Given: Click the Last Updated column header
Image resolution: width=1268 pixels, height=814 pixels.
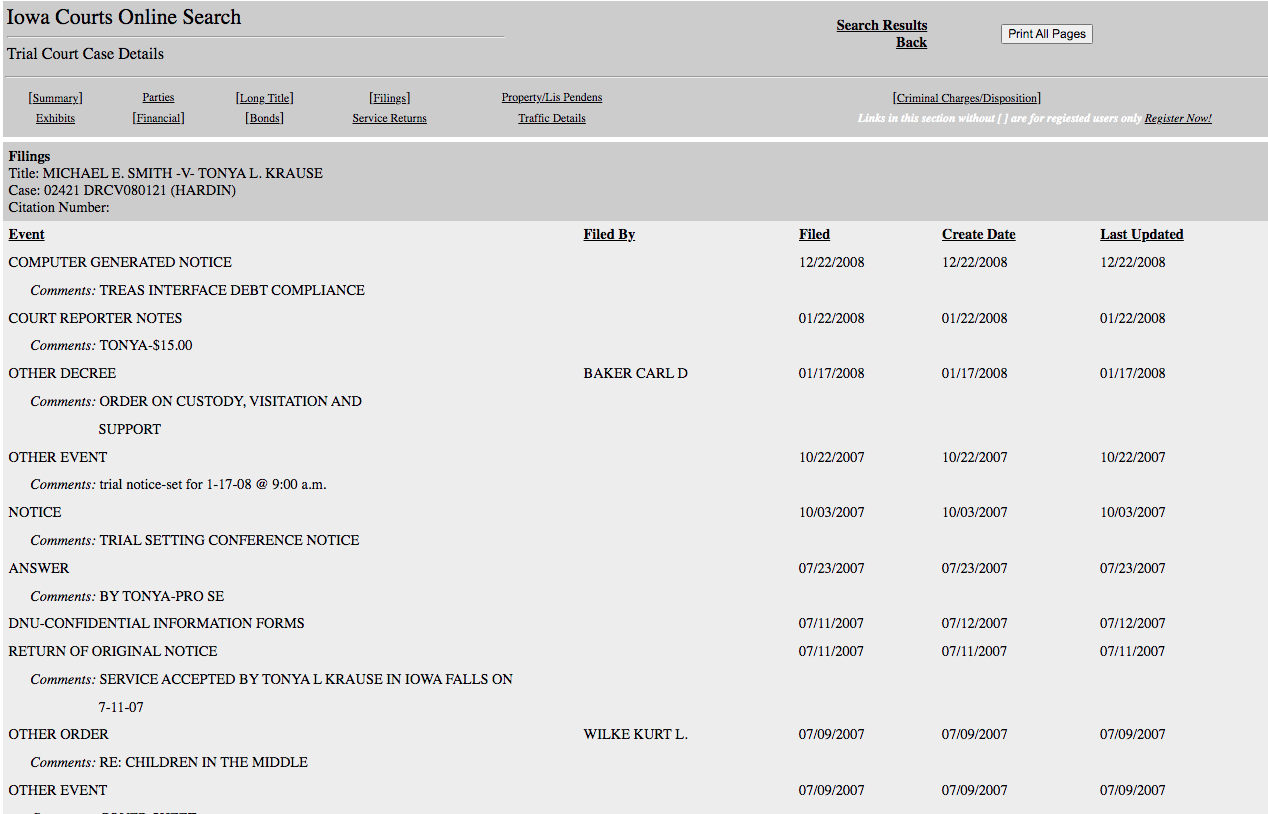Looking at the screenshot, I should [x=1141, y=234].
